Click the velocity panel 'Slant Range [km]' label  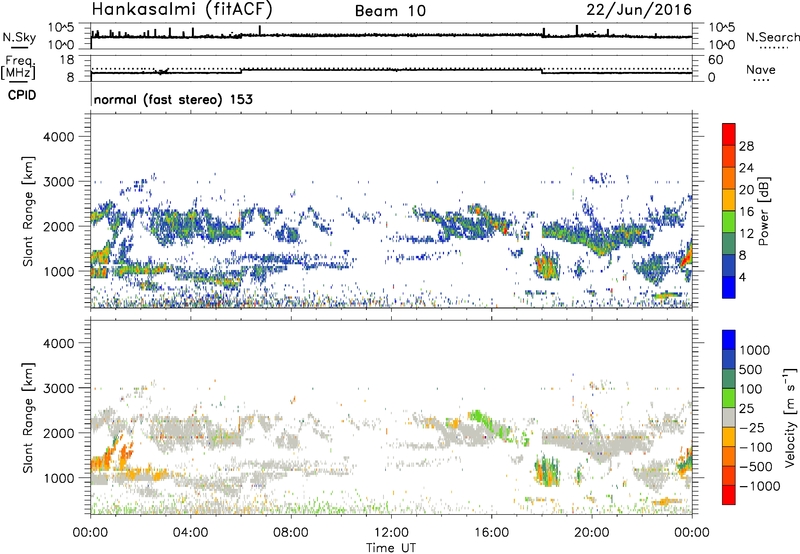click(x=28, y=417)
